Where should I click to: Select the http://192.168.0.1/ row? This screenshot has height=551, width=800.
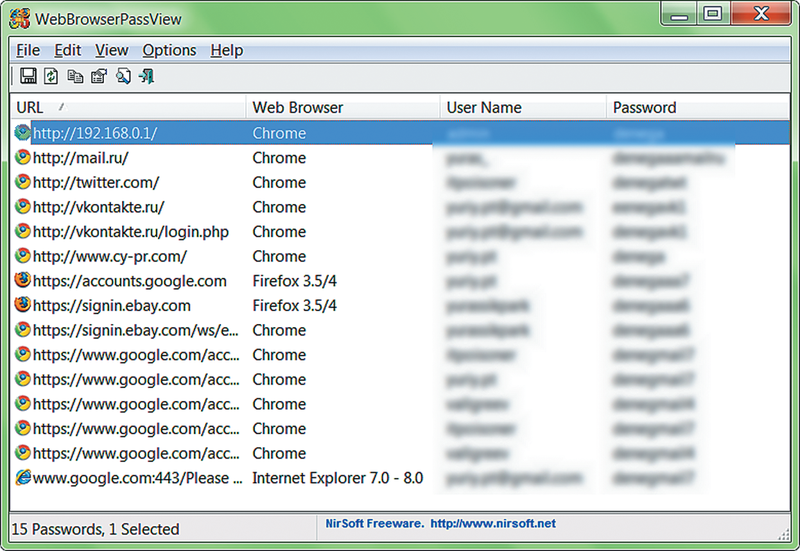[401, 133]
